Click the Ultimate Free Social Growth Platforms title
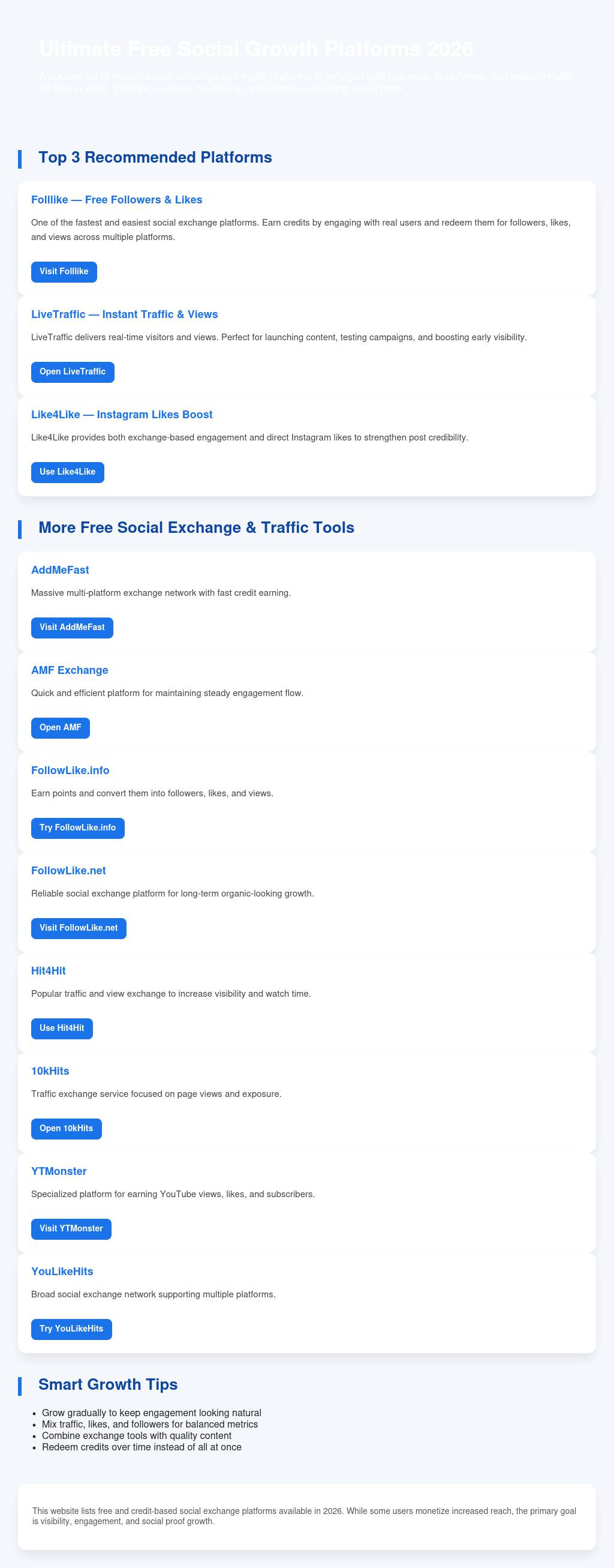This screenshot has width=614, height=1568. pyautogui.click(x=256, y=49)
